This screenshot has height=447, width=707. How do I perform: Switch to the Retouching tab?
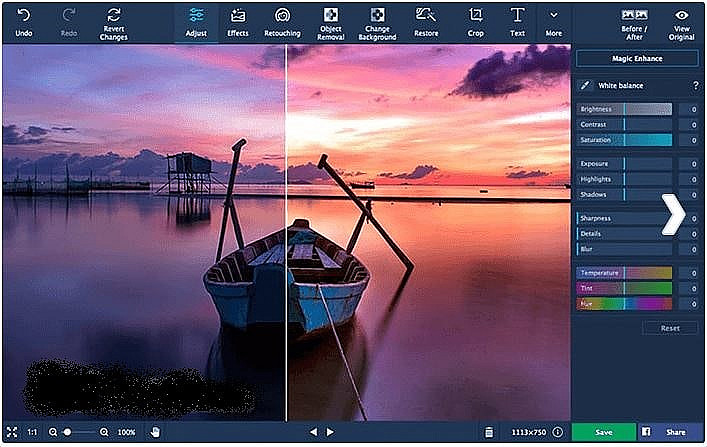pyautogui.click(x=282, y=23)
